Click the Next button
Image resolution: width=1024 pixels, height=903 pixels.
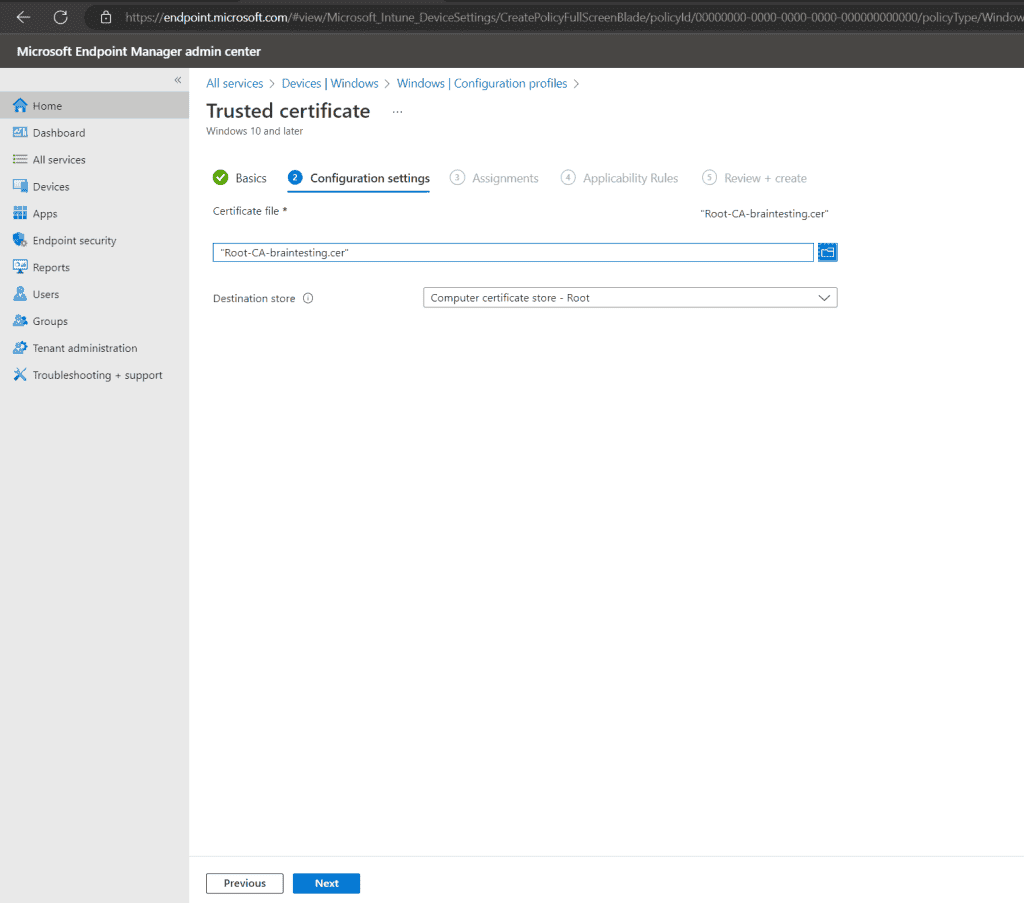click(326, 883)
